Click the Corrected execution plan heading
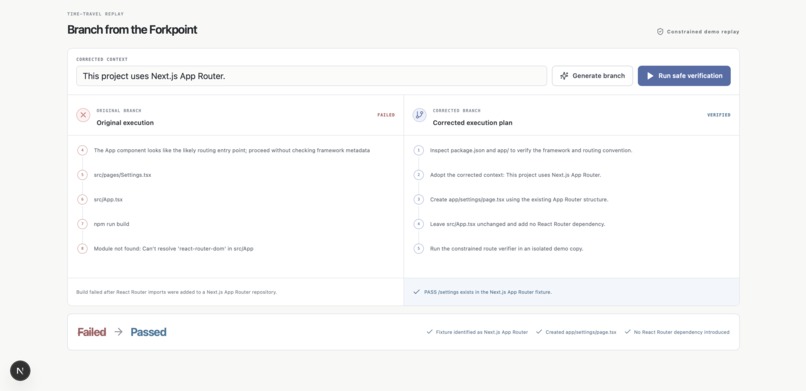 (x=472, y=123)
